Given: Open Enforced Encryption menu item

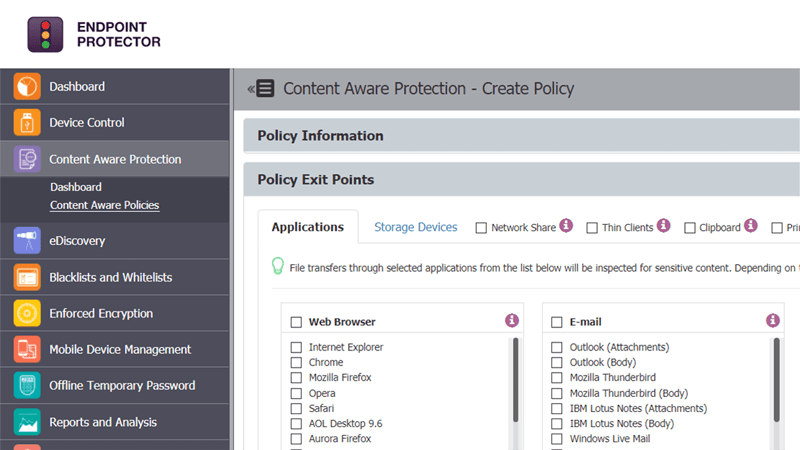Looking at the screenshot, I should [101, 313].
